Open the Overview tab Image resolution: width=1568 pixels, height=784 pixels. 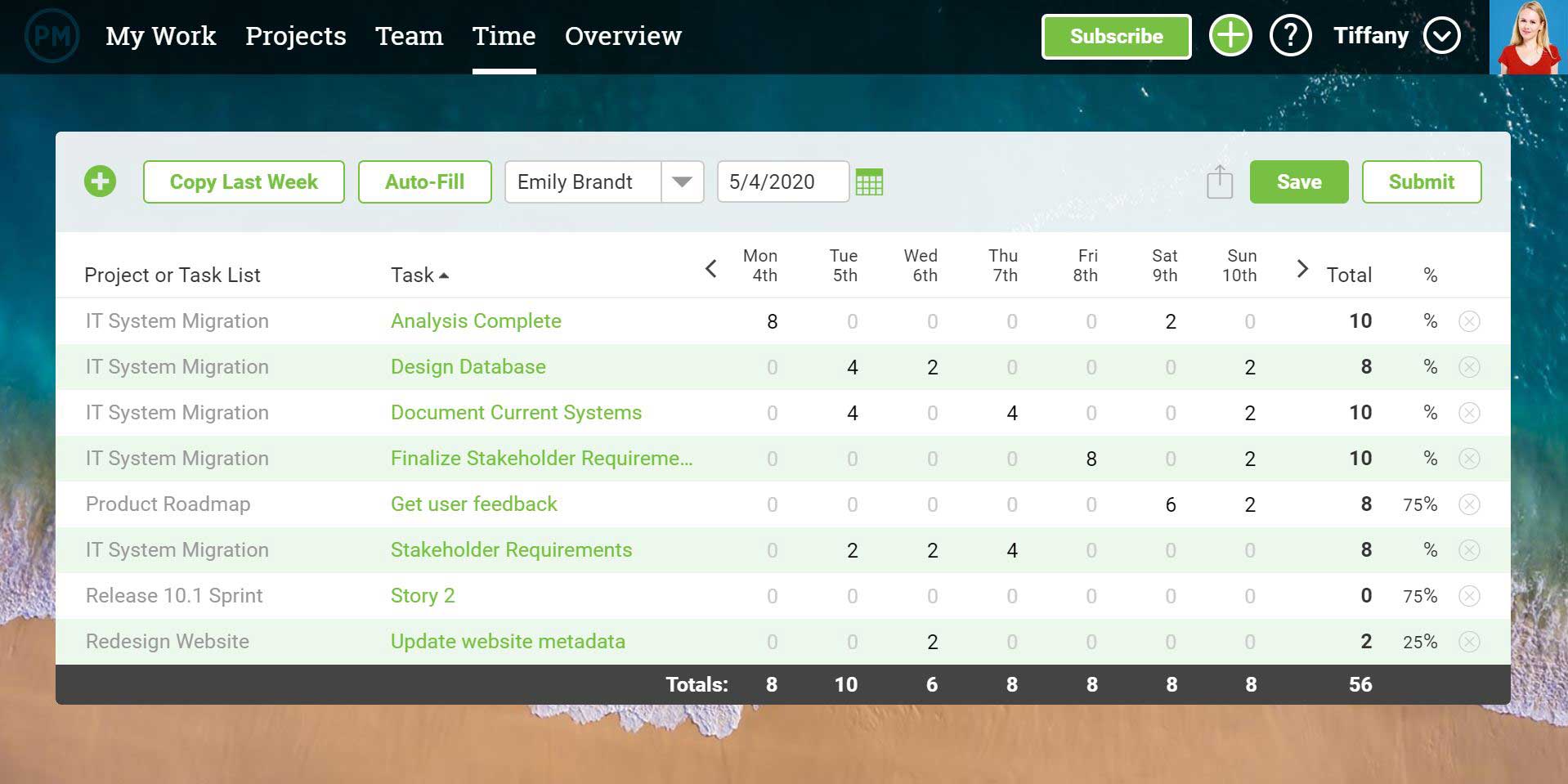623,36
